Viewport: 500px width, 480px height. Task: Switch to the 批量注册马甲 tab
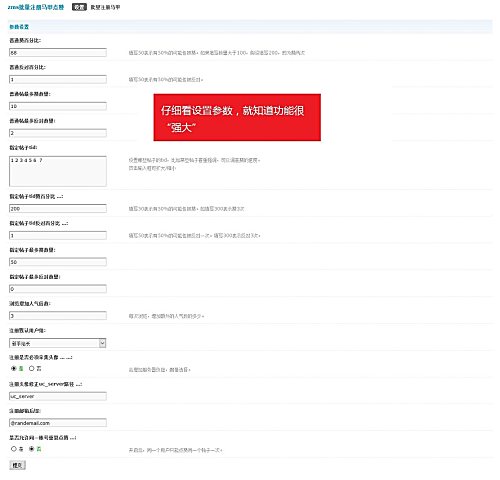coord(105,7)
